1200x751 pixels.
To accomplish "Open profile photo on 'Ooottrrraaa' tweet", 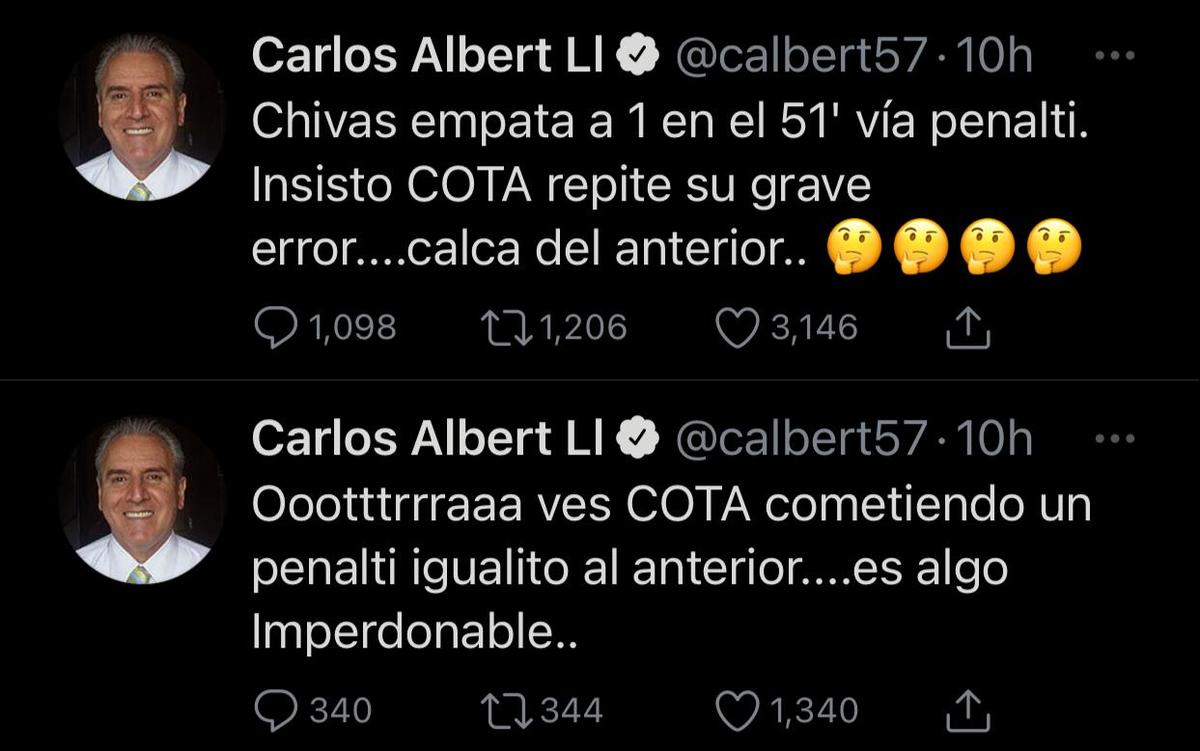I will click(141, 499).
